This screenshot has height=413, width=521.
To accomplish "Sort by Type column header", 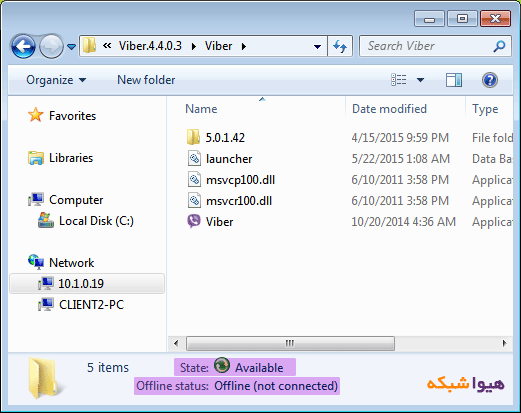I will [485, 109].
